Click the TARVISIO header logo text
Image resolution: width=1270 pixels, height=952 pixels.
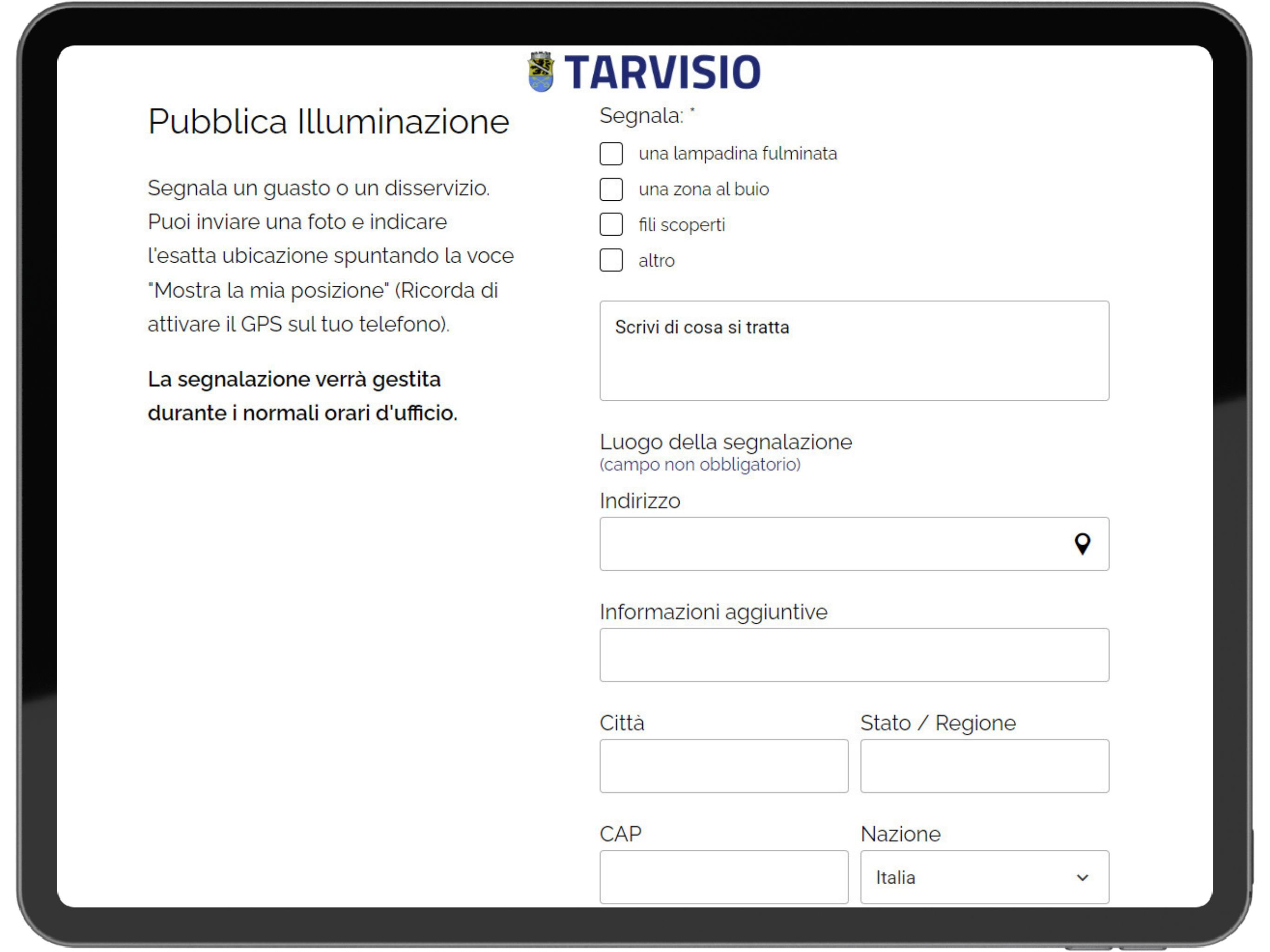(x=662, y=73)
